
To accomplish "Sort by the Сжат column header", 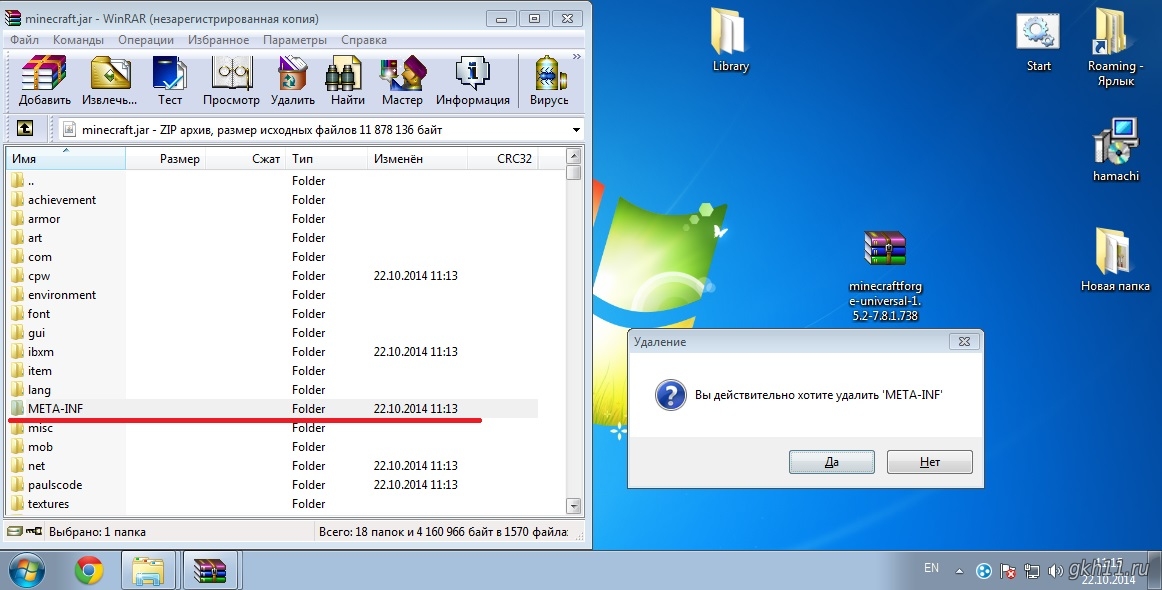I will pyautogui.click(x=245, y=159).
